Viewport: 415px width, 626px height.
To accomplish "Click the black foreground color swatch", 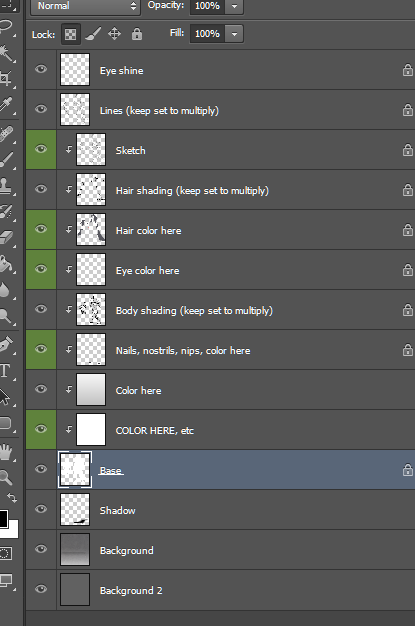I will (x=3, y=519).
